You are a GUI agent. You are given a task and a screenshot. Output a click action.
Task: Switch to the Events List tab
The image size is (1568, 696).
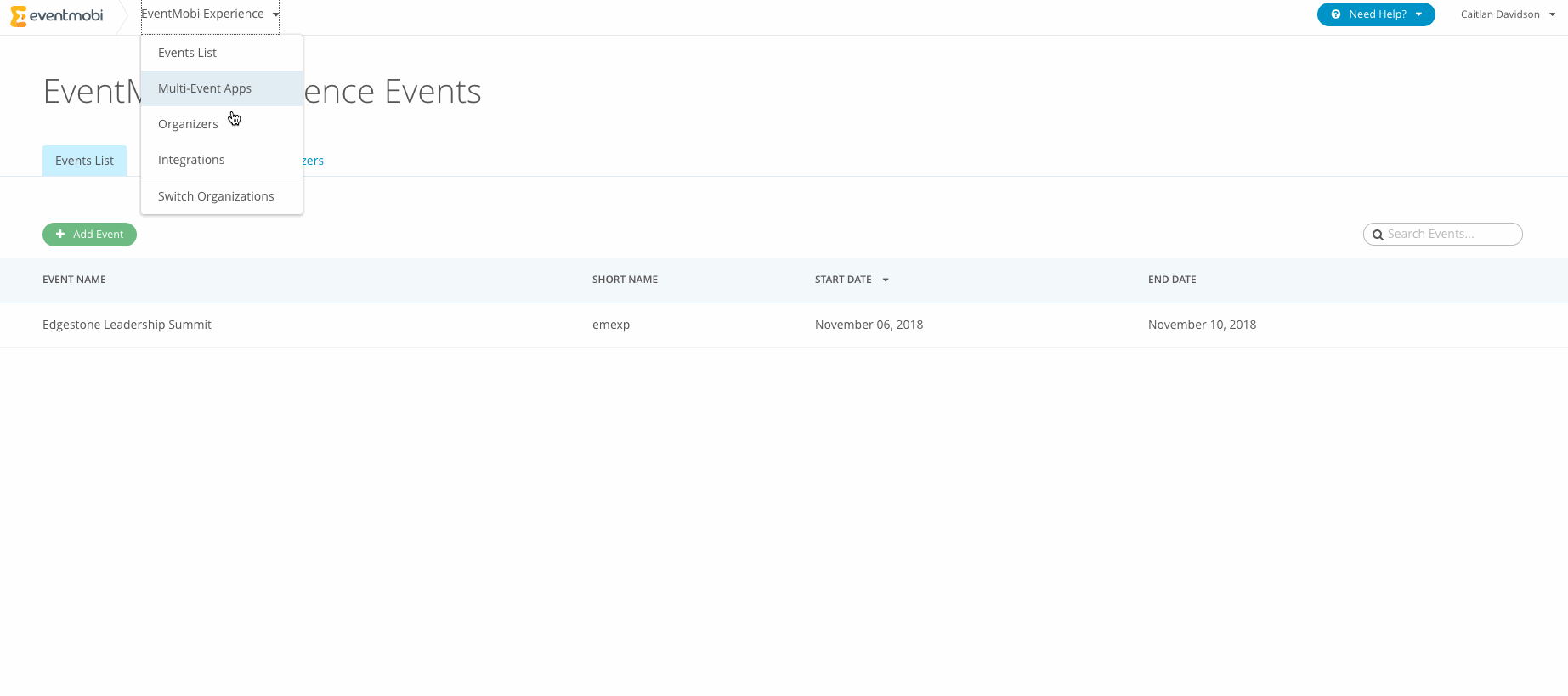[x=84, y=161]
